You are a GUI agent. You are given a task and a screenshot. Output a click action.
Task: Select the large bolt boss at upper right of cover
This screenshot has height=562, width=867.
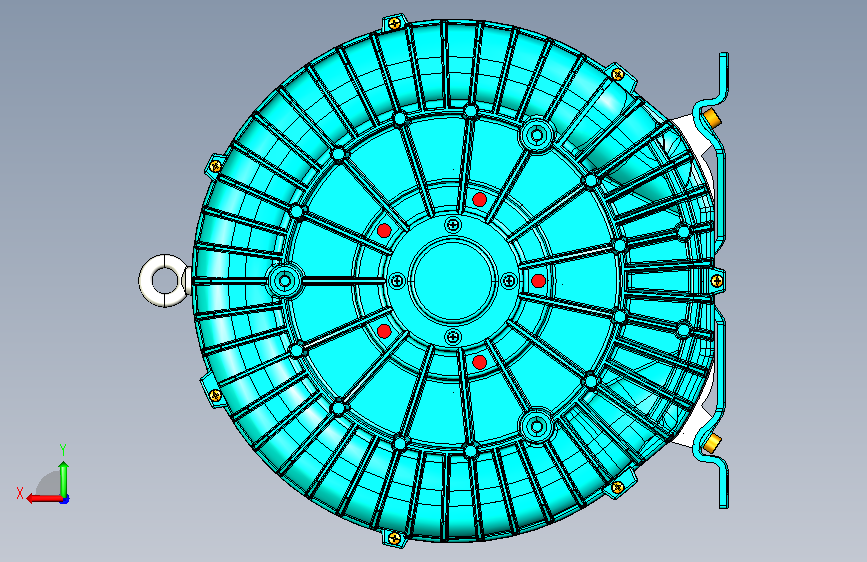tap(536, 134)
